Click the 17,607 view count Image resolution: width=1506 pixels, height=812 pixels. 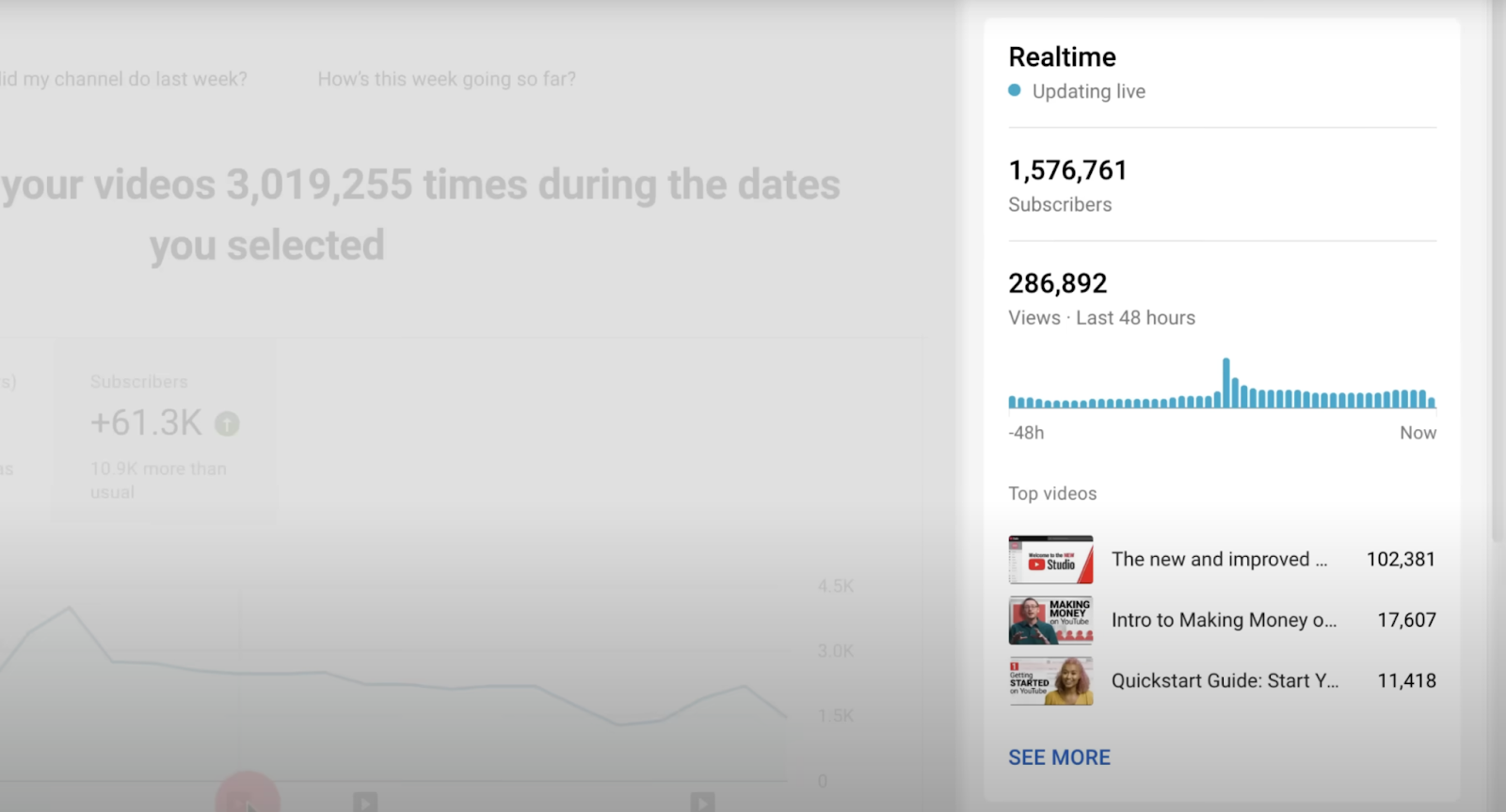pos(1406,620)
